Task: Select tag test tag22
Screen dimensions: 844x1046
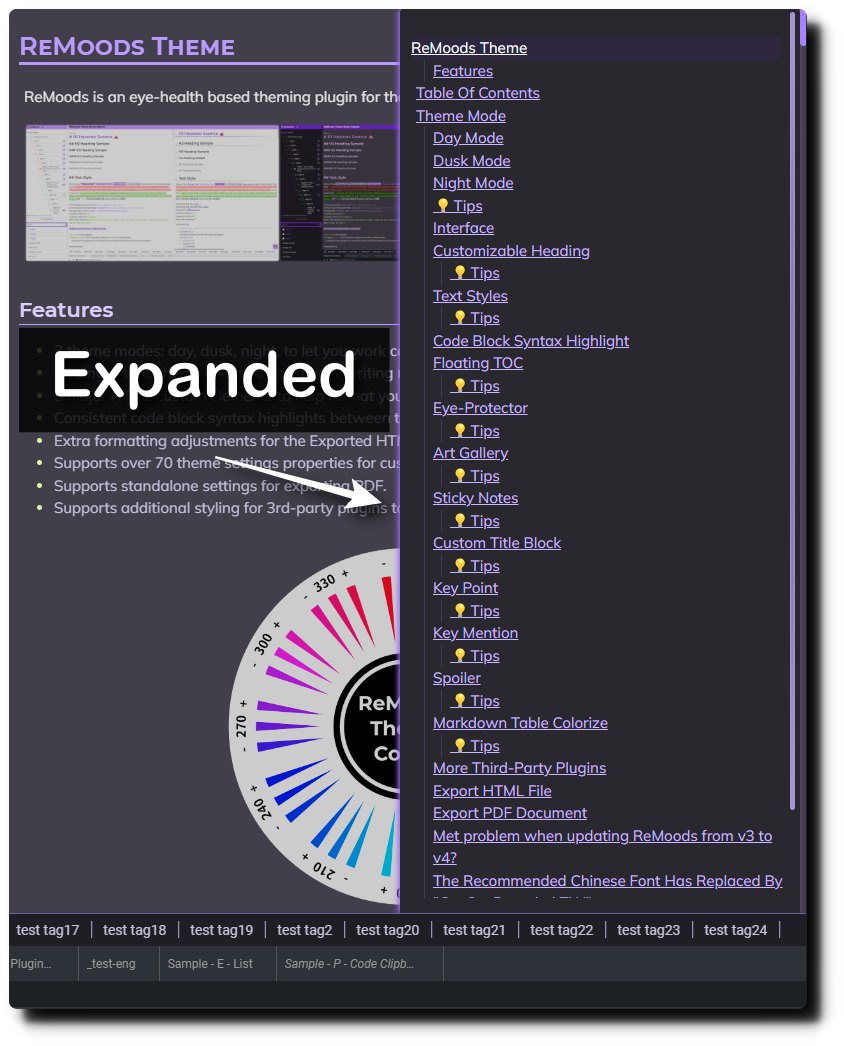Action: pos(561,930)
